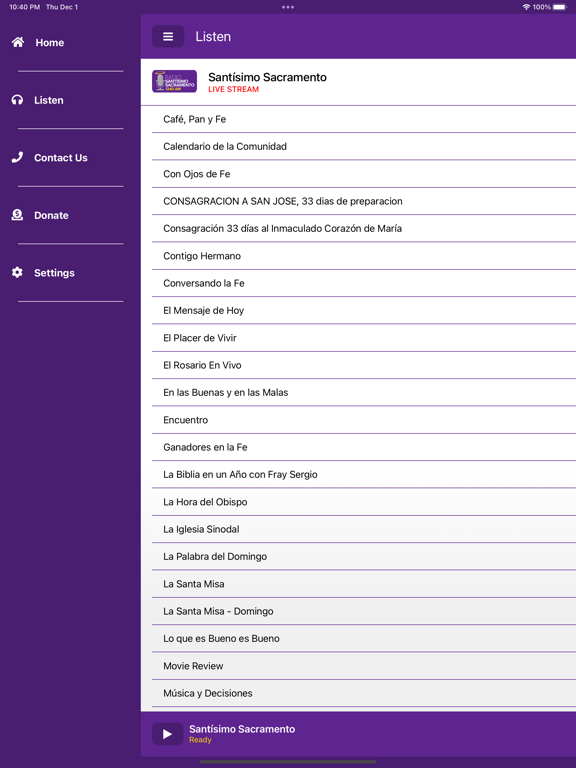Select Contigo Hermano
576x768 pixels.
[x=364, y=256]
